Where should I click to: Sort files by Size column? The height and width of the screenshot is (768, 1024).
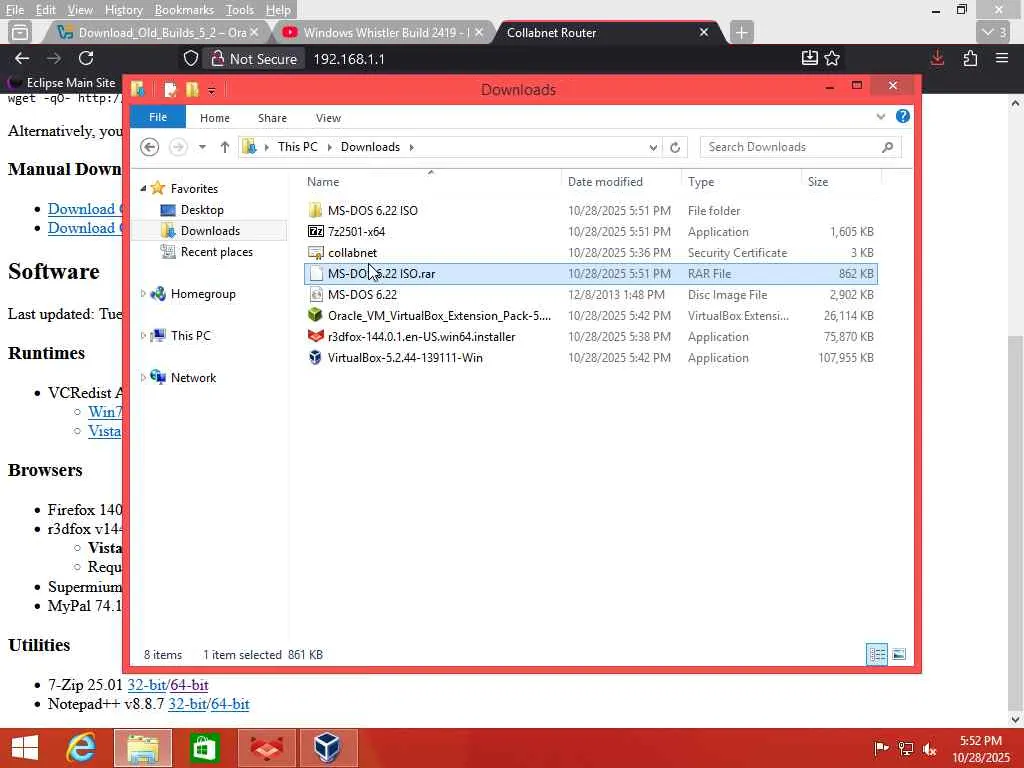coord(818,182)
